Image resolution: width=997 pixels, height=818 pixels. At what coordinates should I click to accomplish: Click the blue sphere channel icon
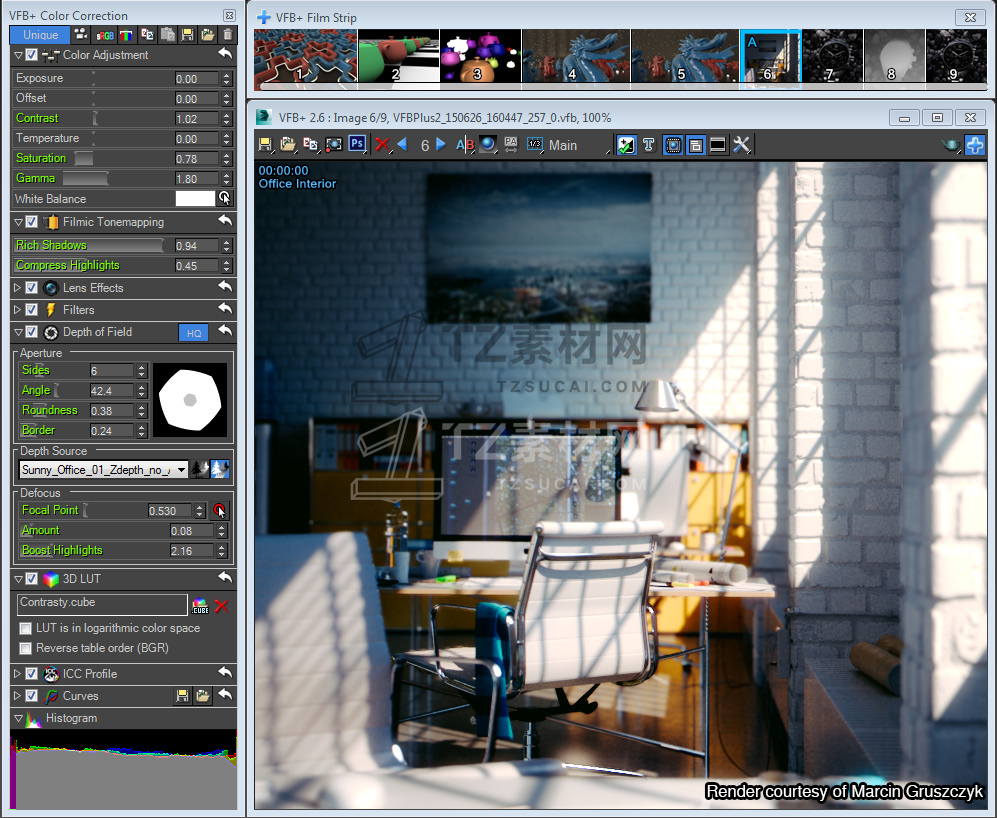(488, 145)
